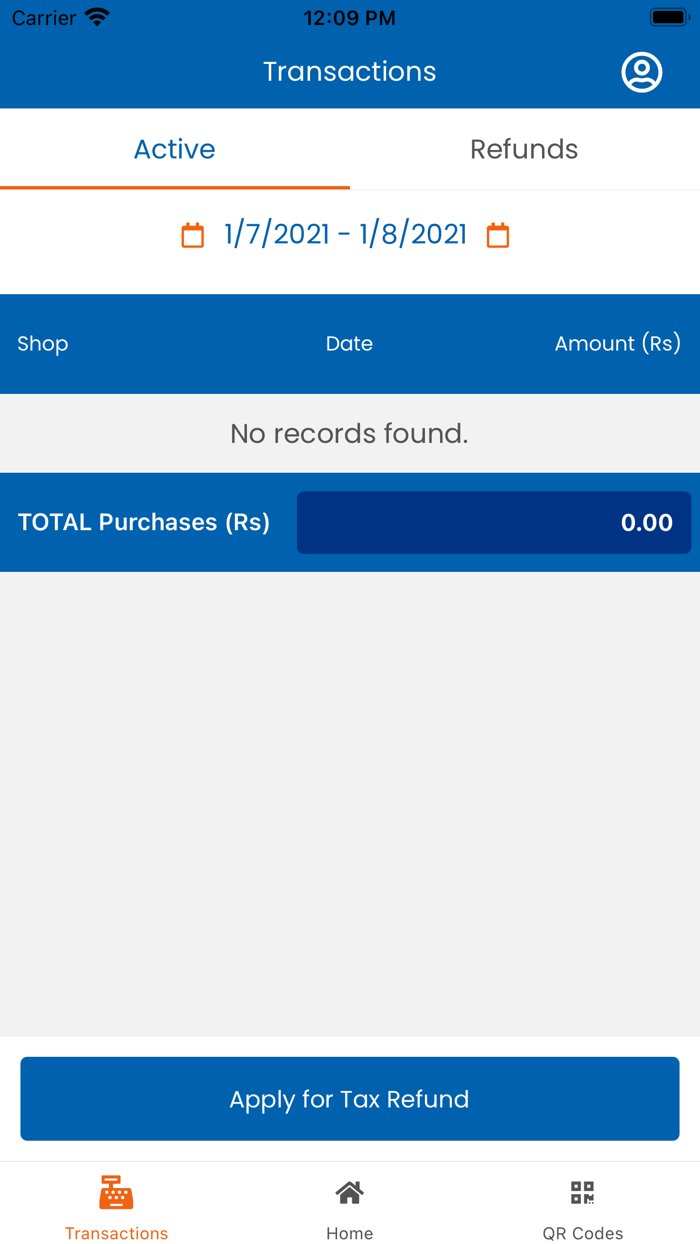Select the Transactions cash register icon
Screen dimensions: 700x1244
tap(116, 1192)
